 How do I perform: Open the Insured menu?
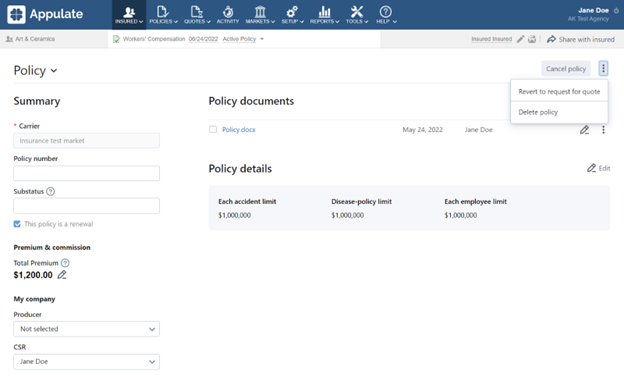point(129,15)
